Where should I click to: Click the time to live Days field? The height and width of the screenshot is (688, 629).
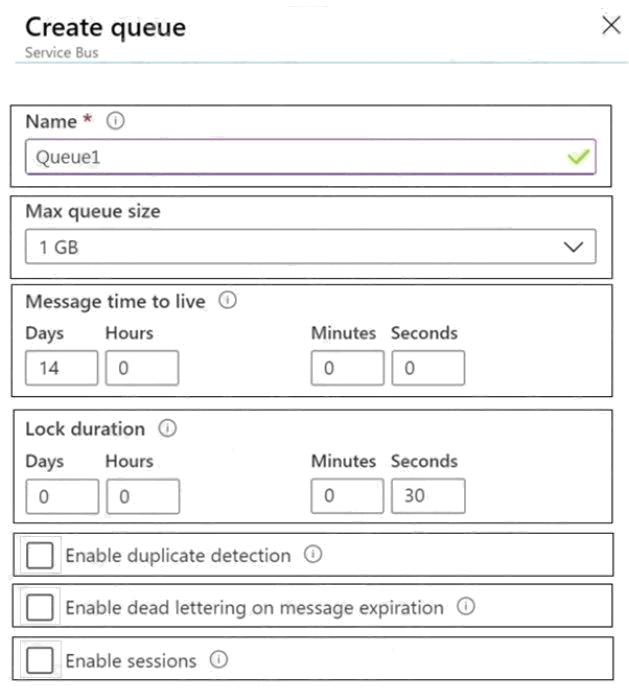point(62,368)
